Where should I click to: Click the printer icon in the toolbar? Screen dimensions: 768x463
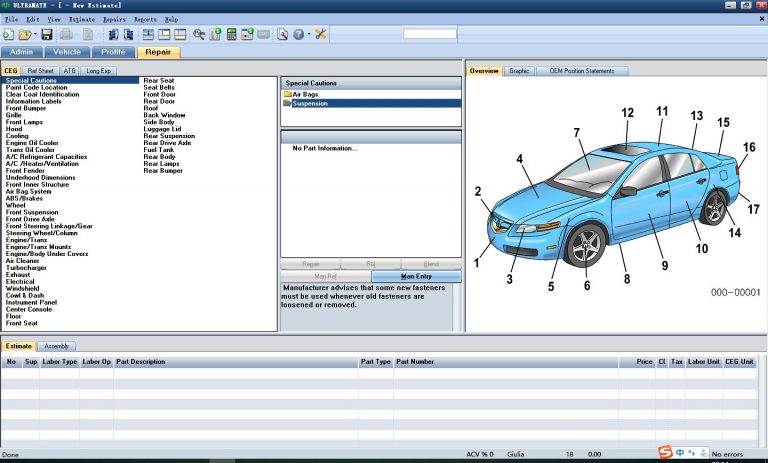pos(66,34)
